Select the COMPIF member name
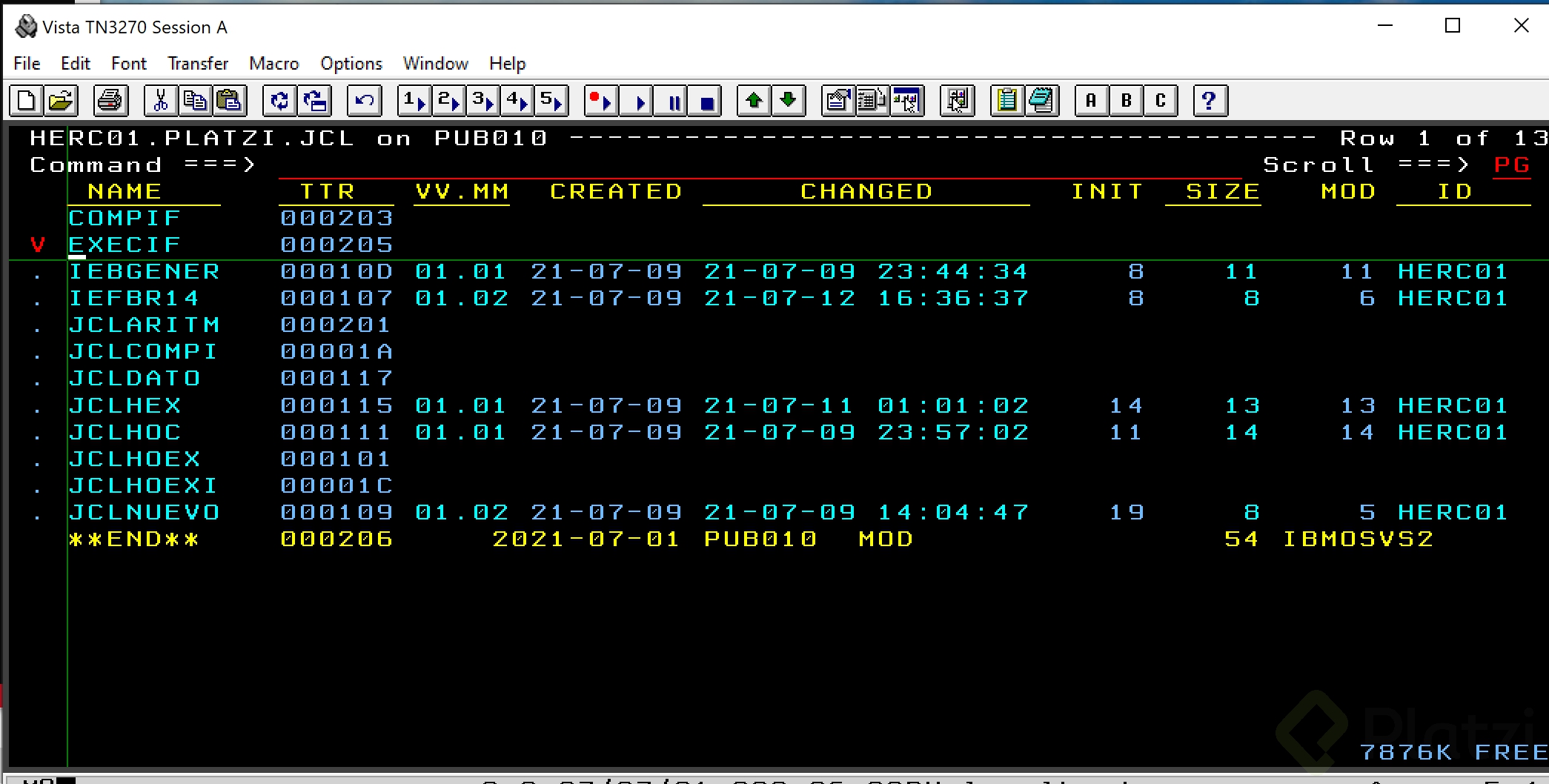Viewport: 1549px width, 784px height. (125, 218)
